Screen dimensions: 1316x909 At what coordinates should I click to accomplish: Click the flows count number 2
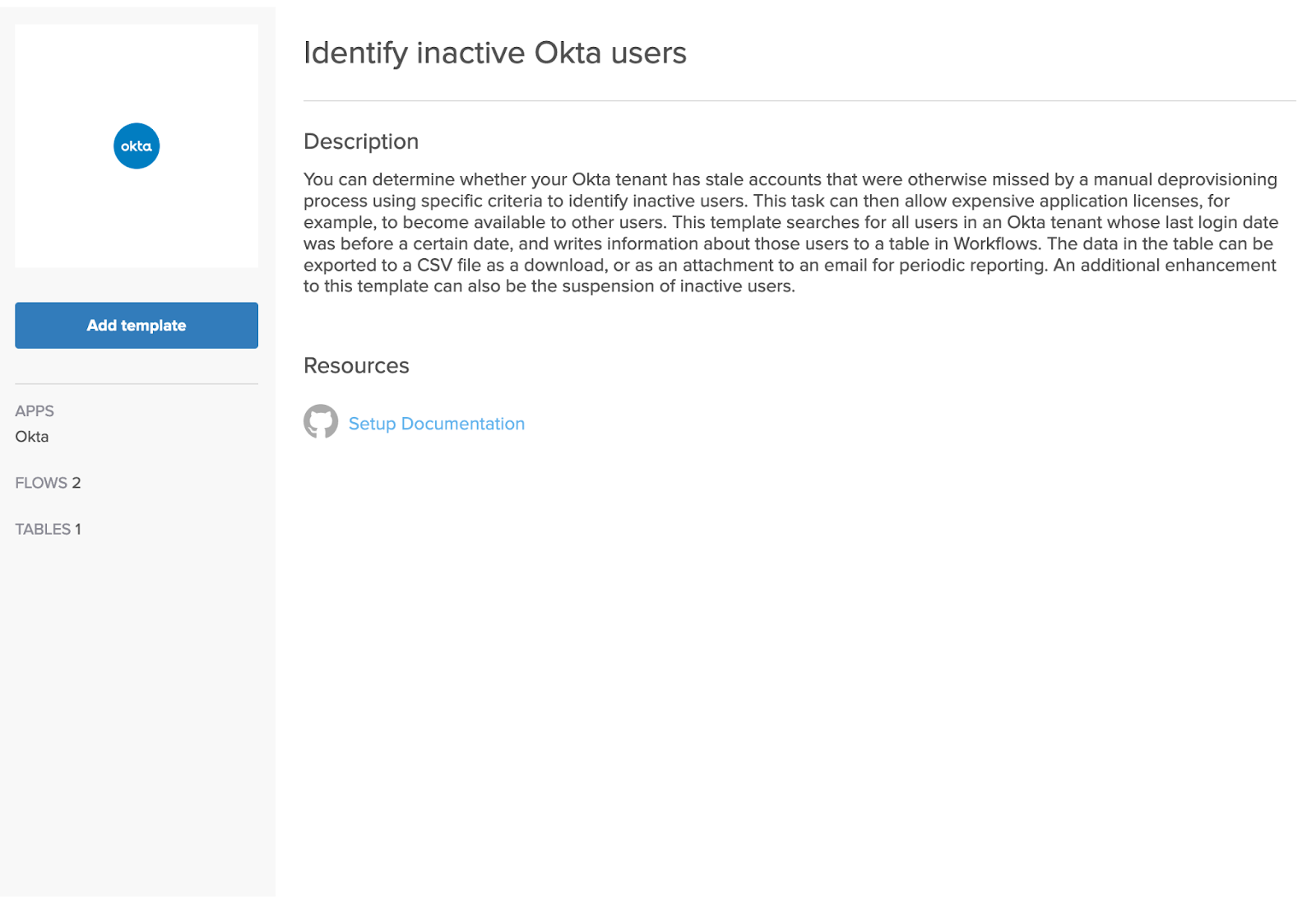coord(76,483)
